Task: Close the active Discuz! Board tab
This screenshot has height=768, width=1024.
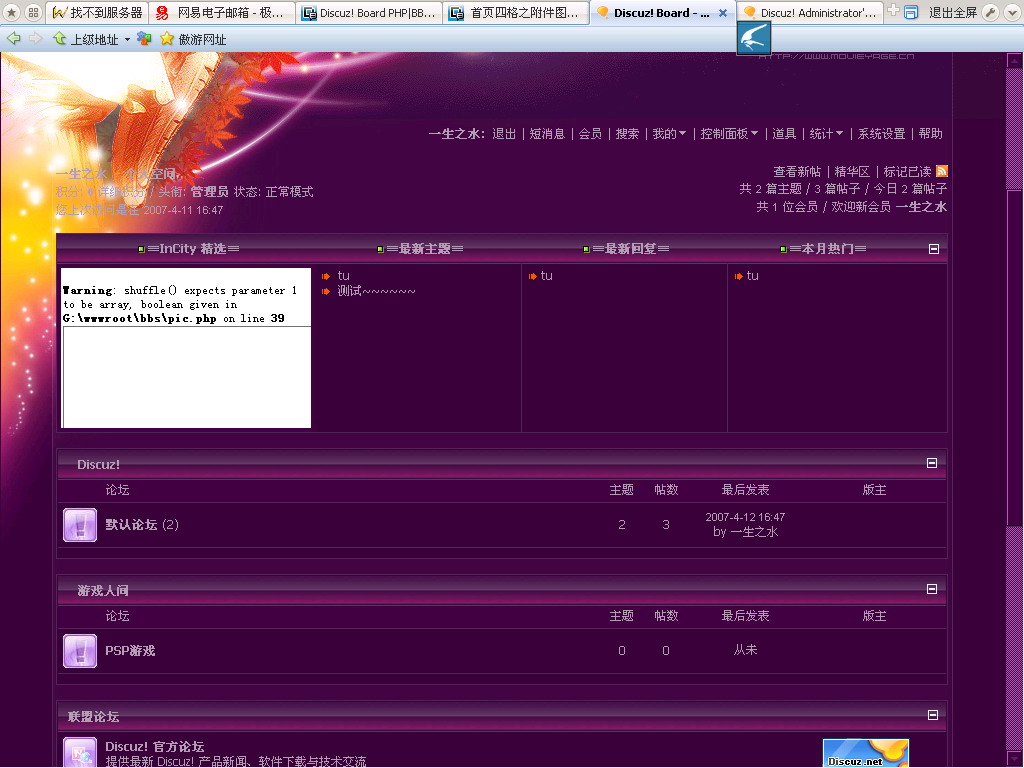Action: pyautogui.click(x=723, y=12)
